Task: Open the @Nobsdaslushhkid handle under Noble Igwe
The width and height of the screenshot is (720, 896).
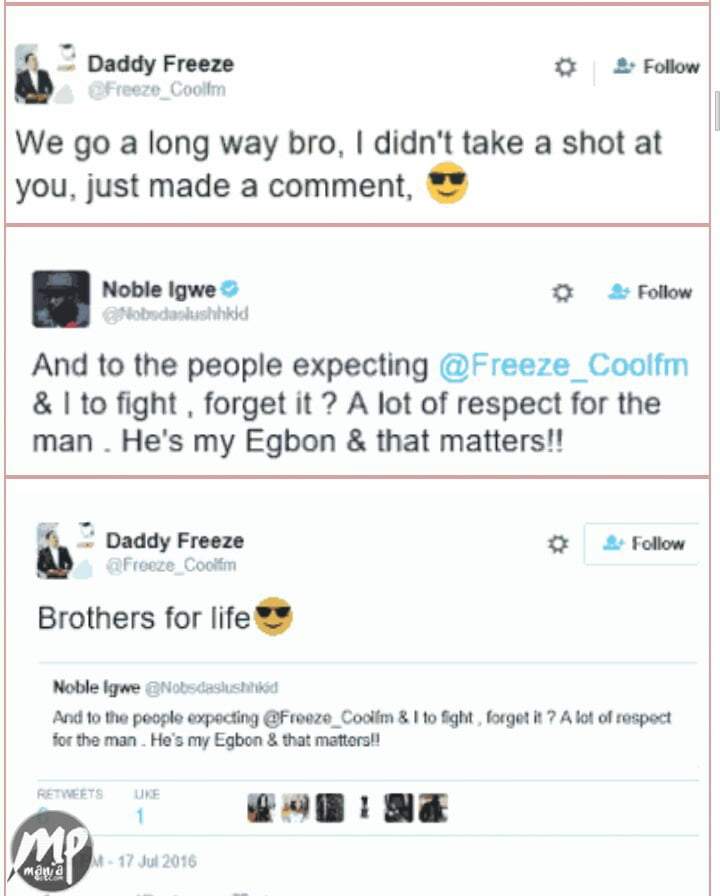Action: pyautogui.click(x=175, y=314)
